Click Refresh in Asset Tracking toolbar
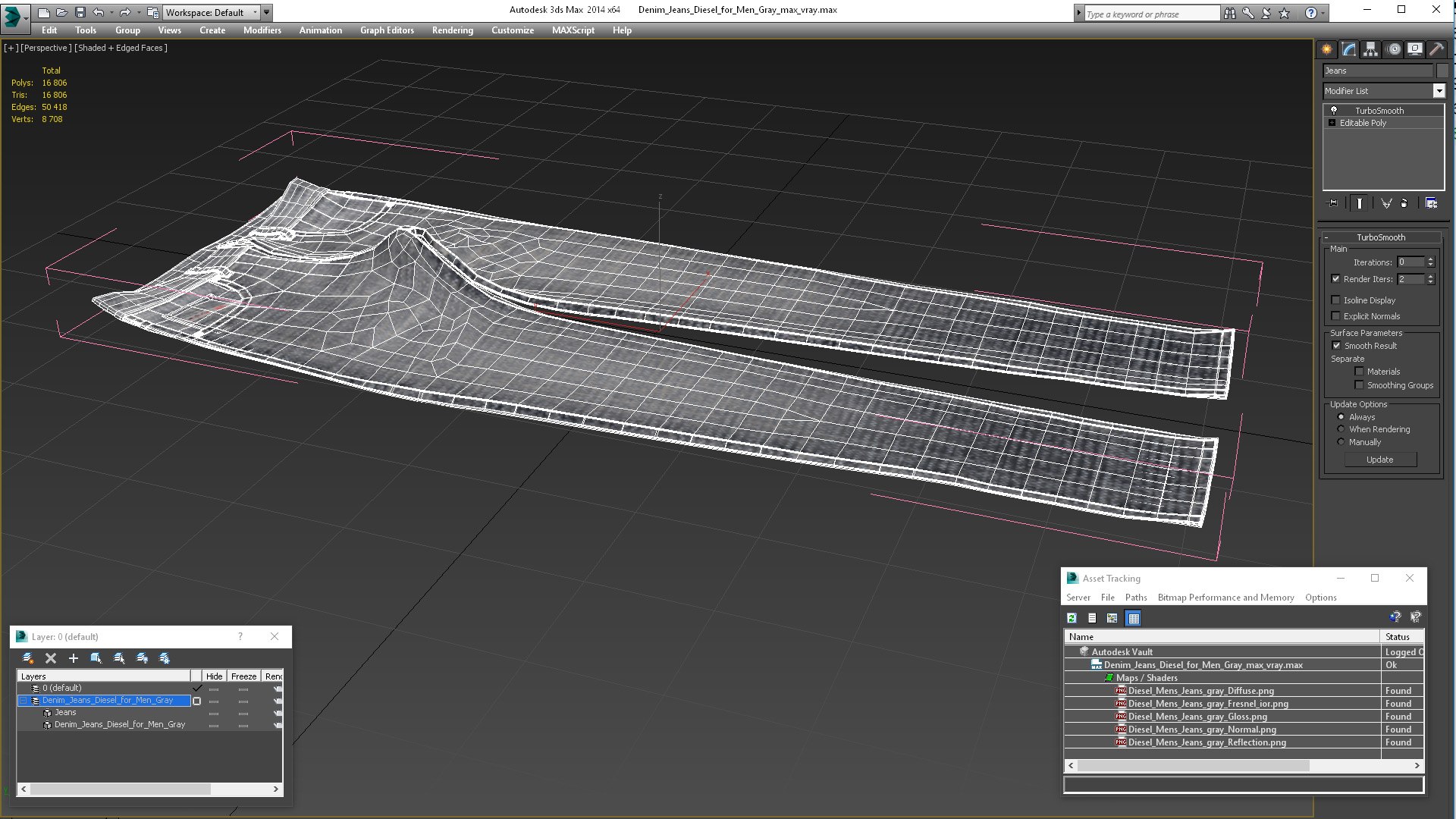 (x=1072, y=618)
